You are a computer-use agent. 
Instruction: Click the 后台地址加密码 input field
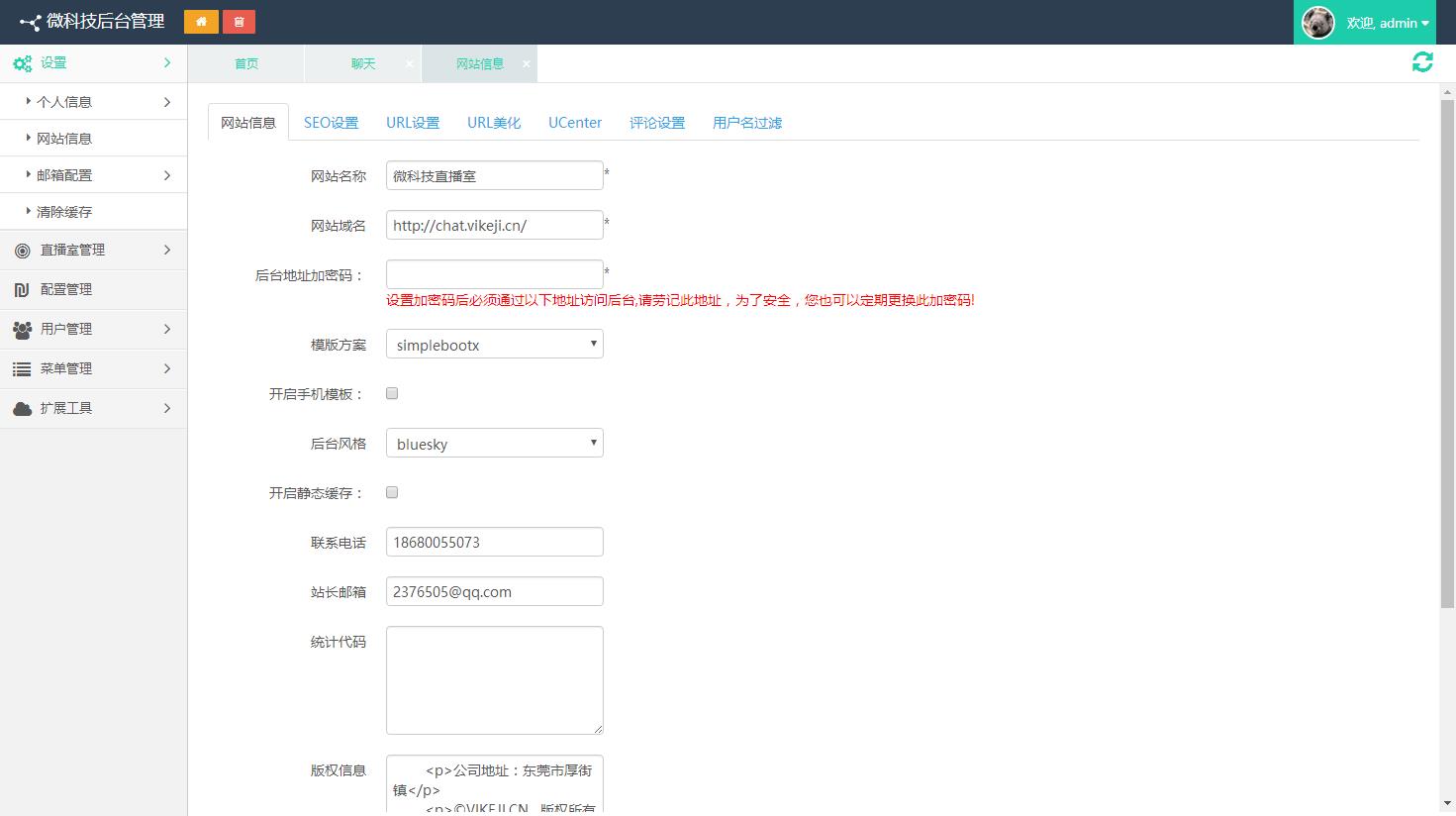point(494,274)
